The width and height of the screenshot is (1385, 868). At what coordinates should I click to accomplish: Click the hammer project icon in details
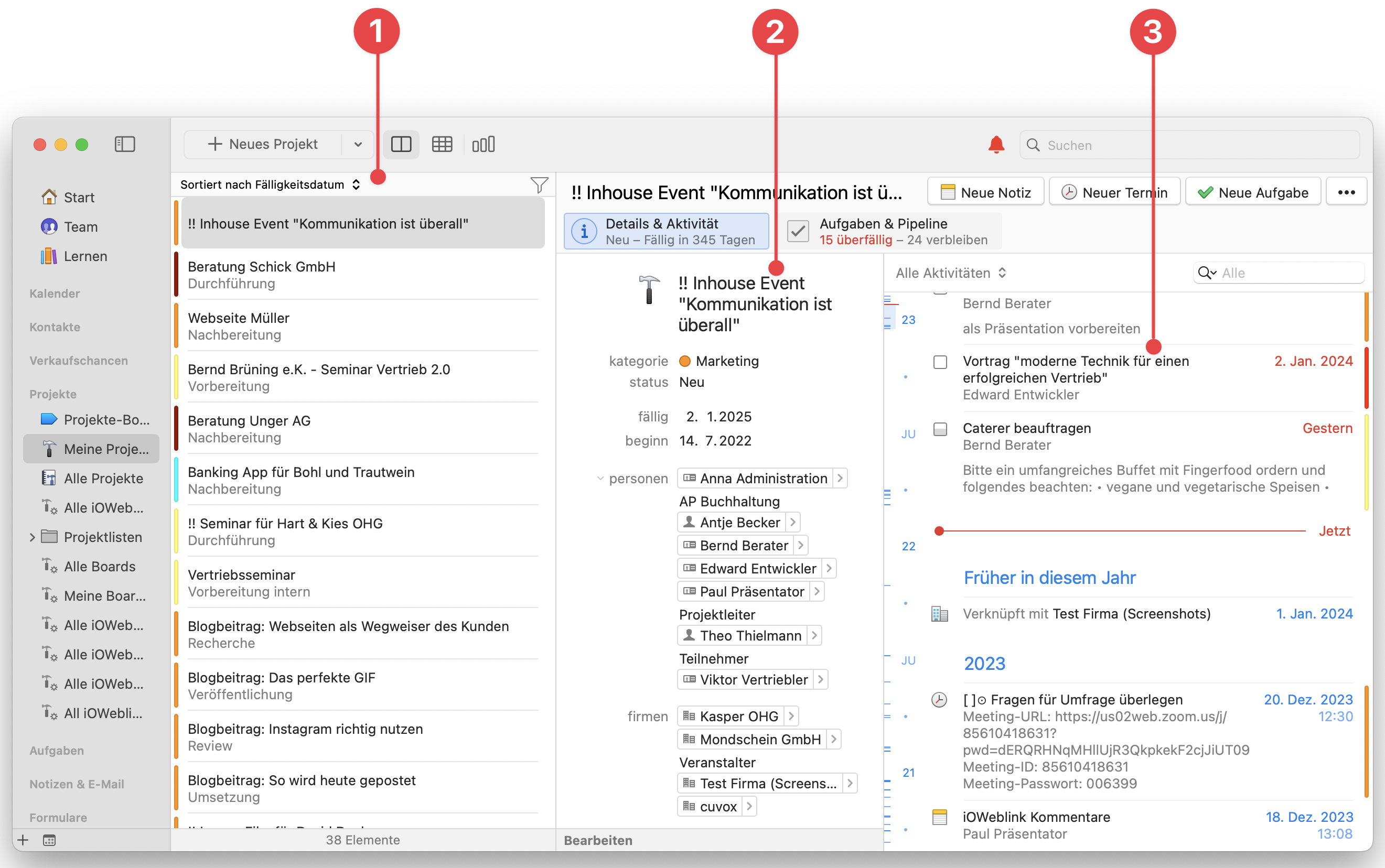click(x=649, y=289)
